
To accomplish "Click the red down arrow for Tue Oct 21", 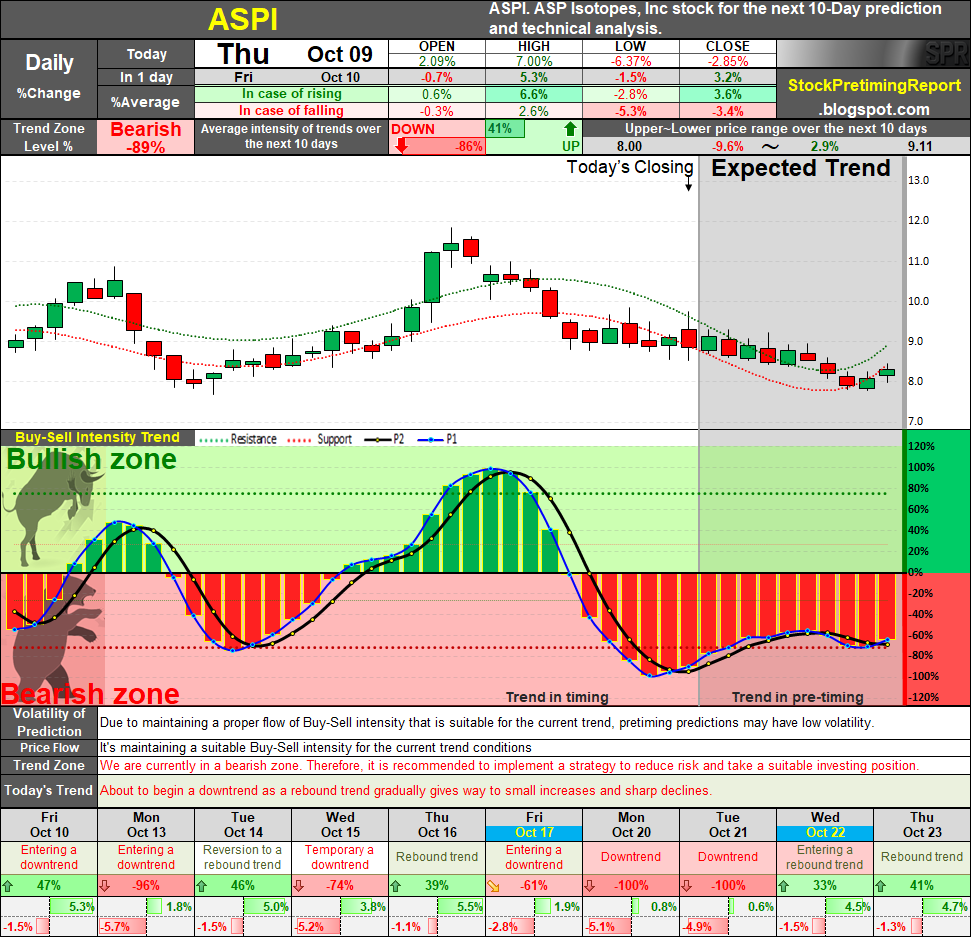I will point(686,886).
